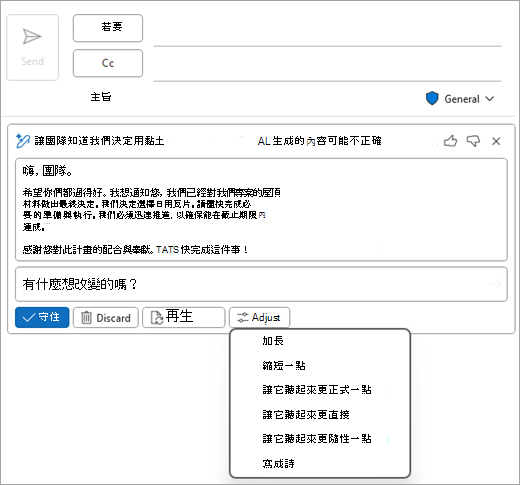Click the 有什麼想改變的嗎 input field

click(261, 284)
